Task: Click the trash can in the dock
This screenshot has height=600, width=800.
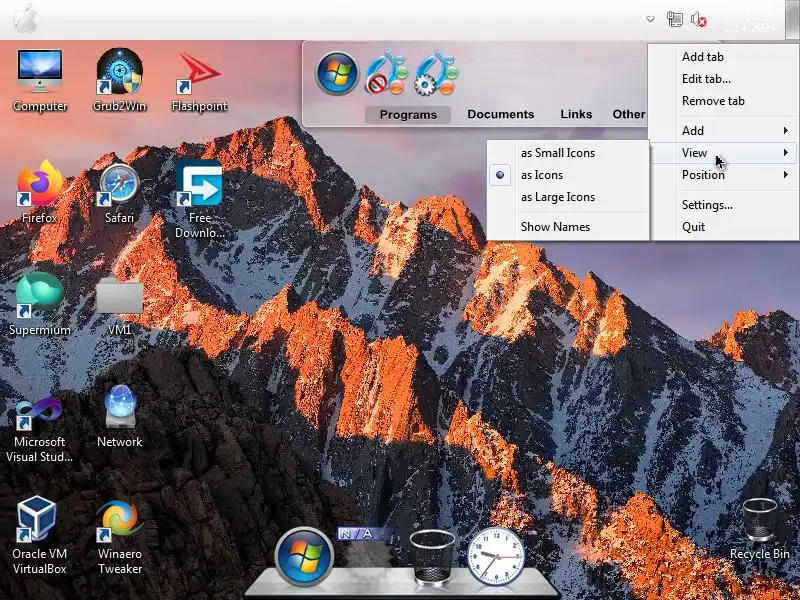Action: coord(432,557)
